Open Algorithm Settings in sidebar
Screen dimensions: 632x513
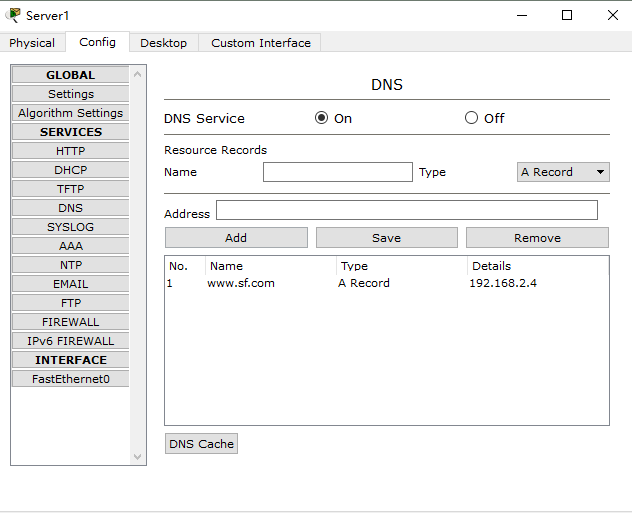71,113
